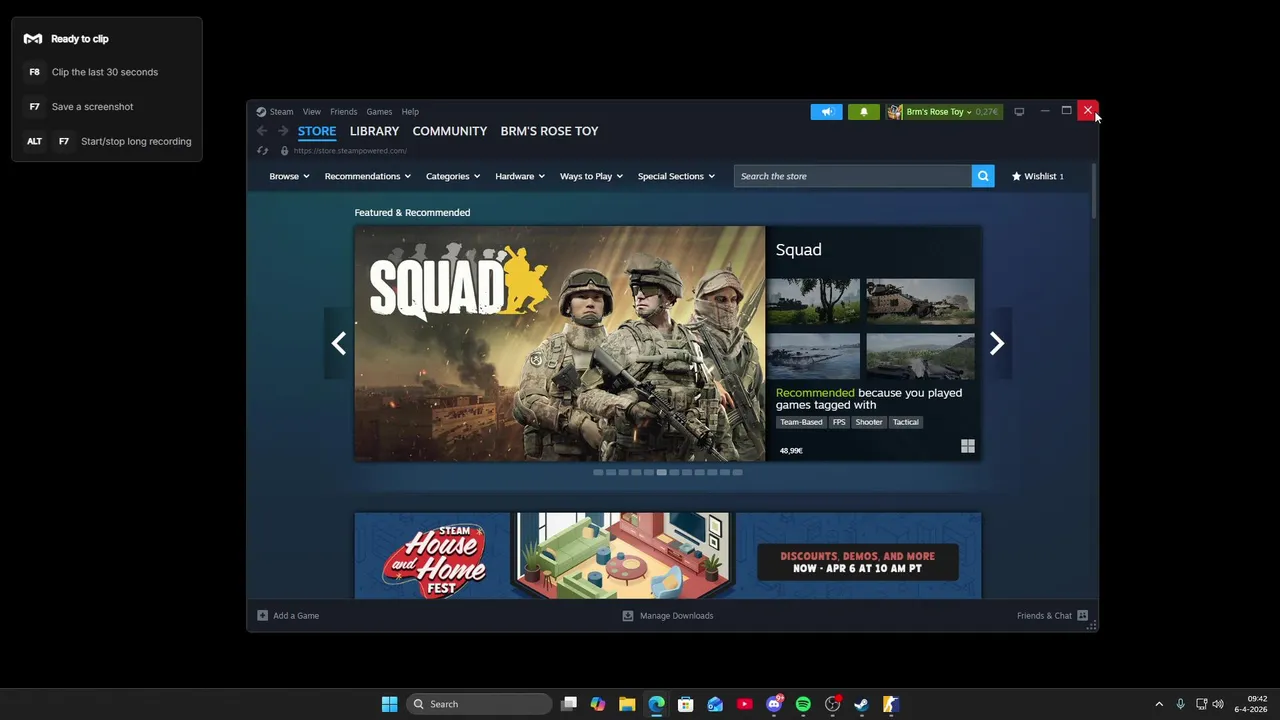Expand the Hardware dropdown
This screenshot has height=720, width=1280.
pyautogui.click(x=520, y=176)
